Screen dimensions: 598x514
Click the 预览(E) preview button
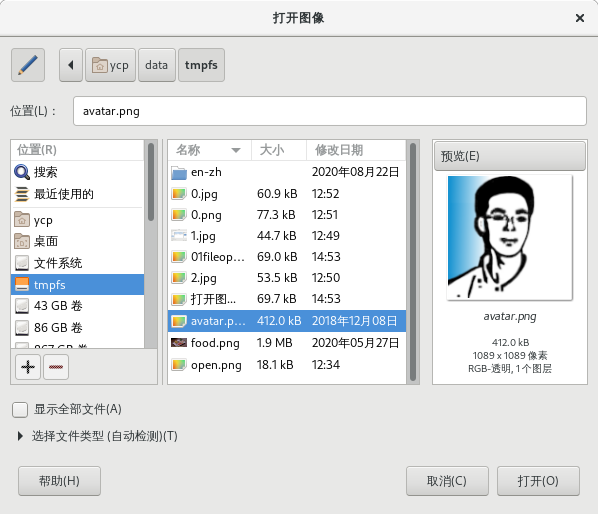click(x=510, y=156)
